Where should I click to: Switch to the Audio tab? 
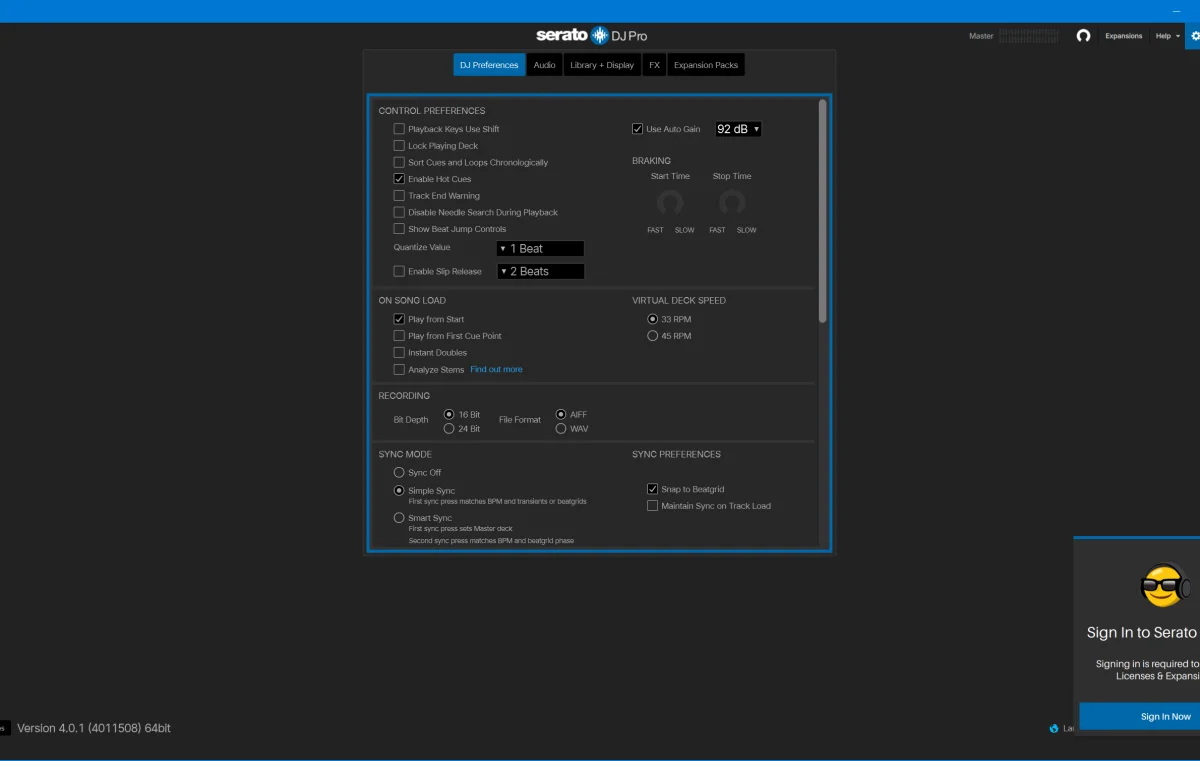[x=544, y=65]
